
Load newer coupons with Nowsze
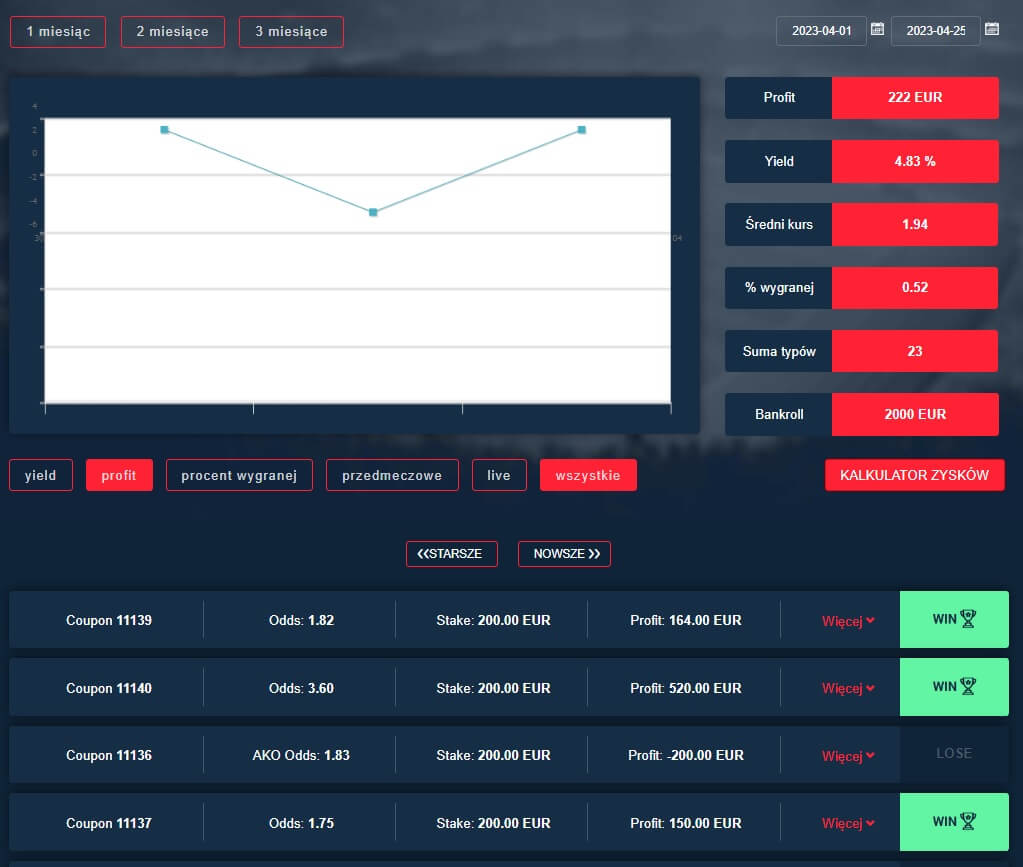pos(564,554)
